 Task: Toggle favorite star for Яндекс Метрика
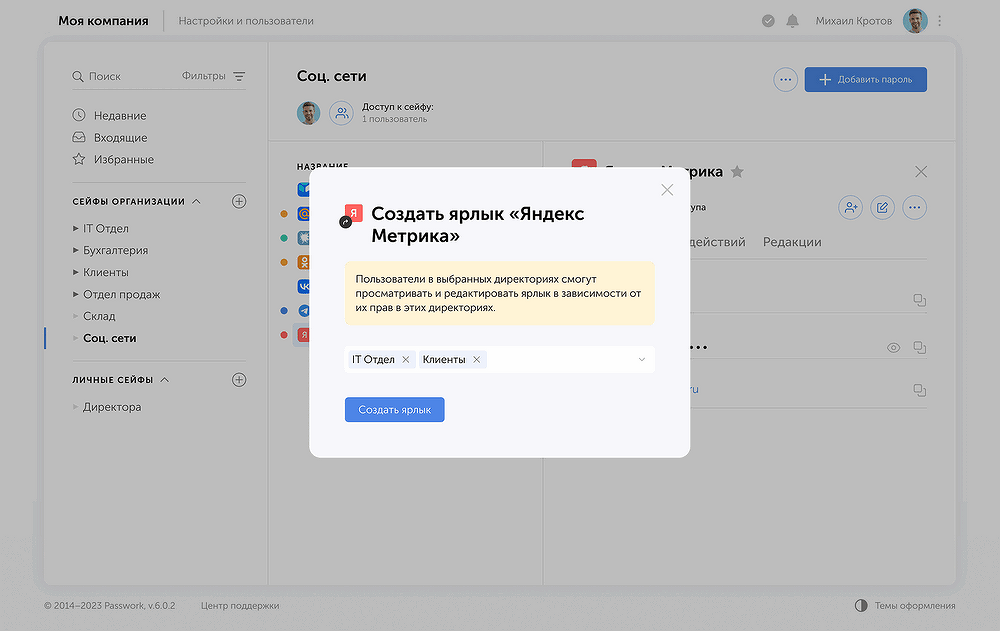(737, 172)
